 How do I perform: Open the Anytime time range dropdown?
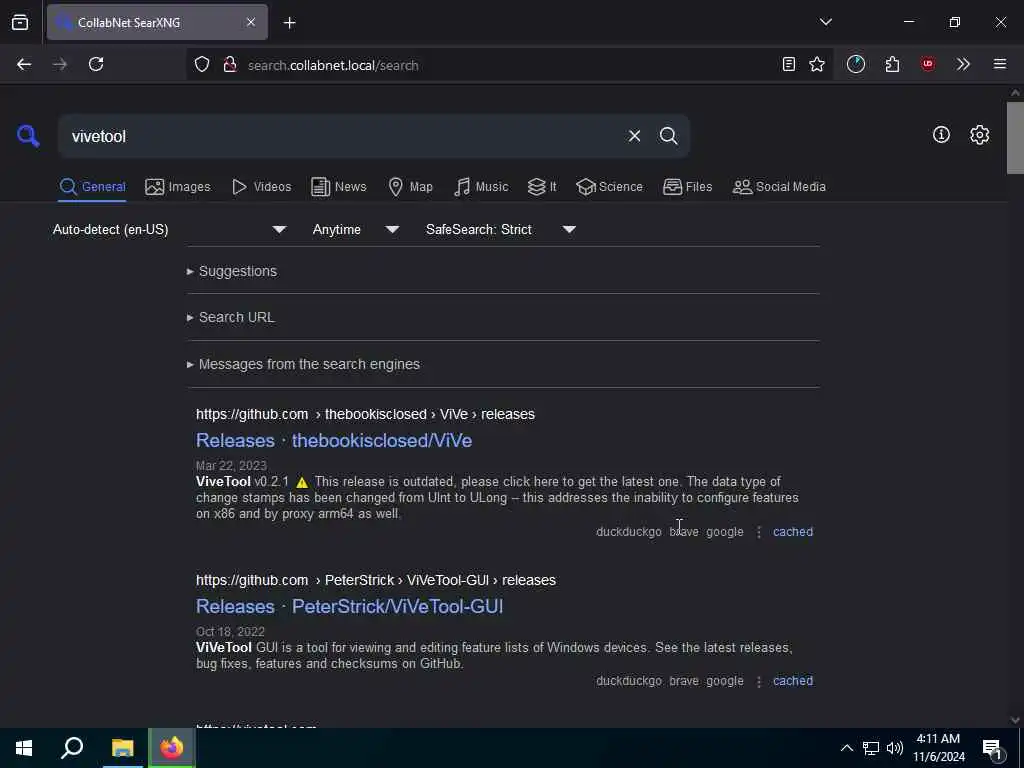click(x=356, y=229)
